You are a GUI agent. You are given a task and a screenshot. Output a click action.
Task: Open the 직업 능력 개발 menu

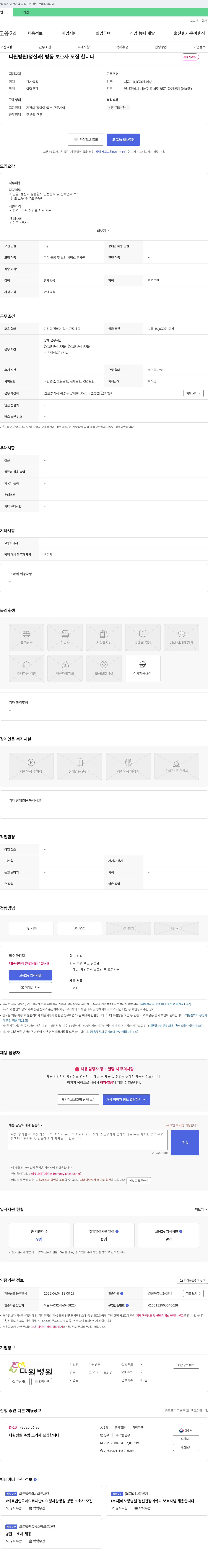click(x=142, y=34)
